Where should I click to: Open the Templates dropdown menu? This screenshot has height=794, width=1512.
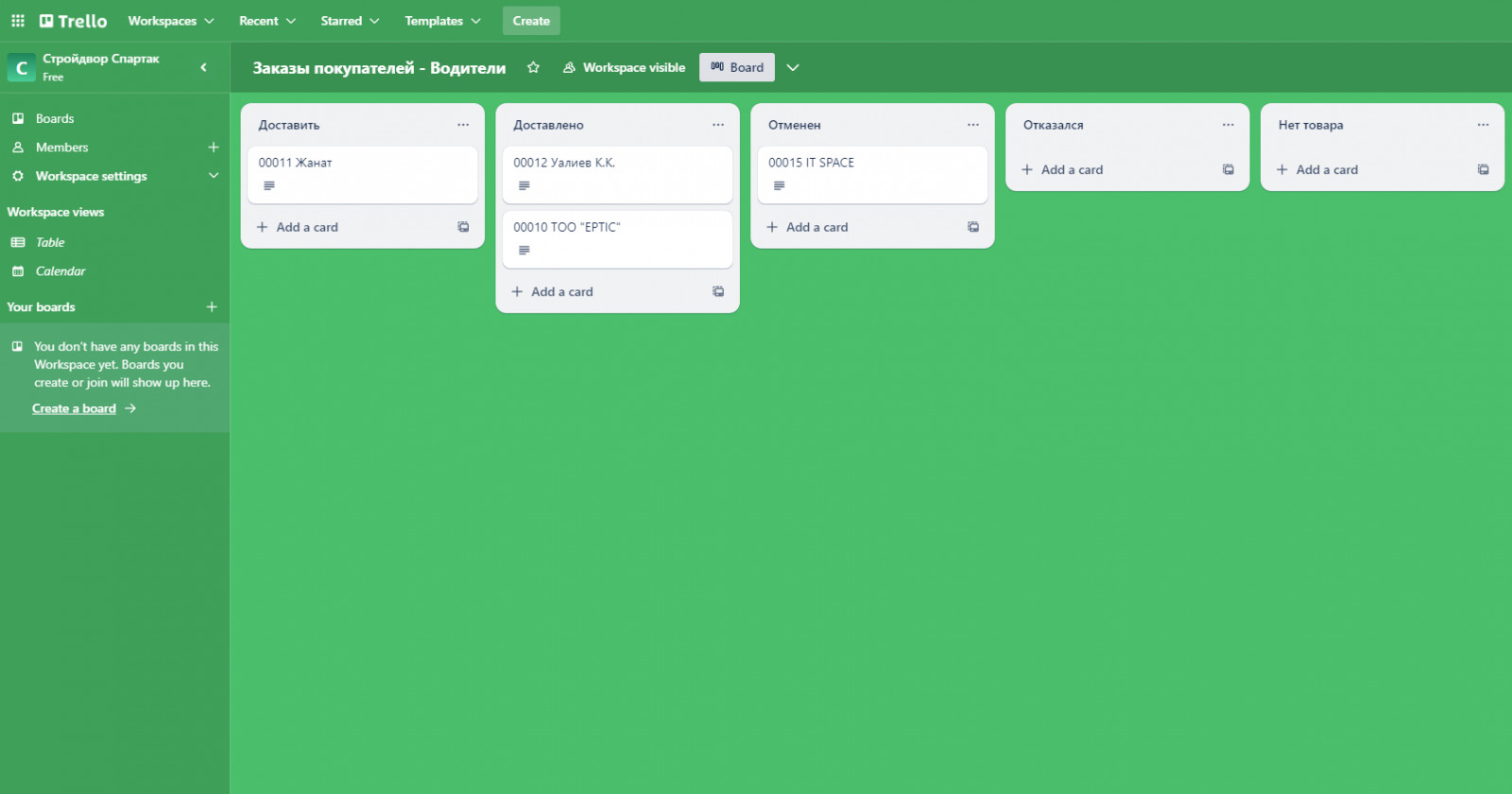[x=442, y=21]
